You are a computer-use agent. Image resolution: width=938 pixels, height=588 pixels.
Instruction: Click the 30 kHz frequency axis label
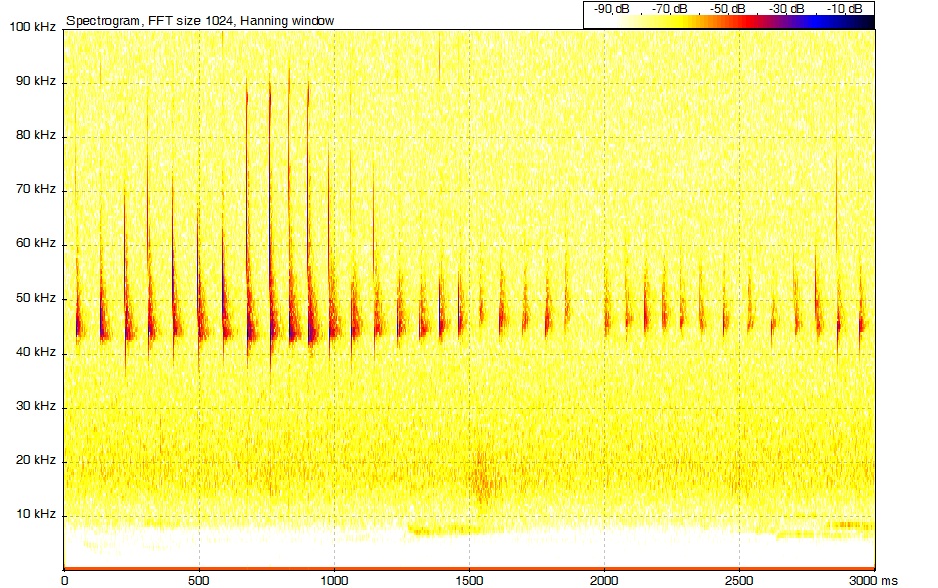pos(36,406)
